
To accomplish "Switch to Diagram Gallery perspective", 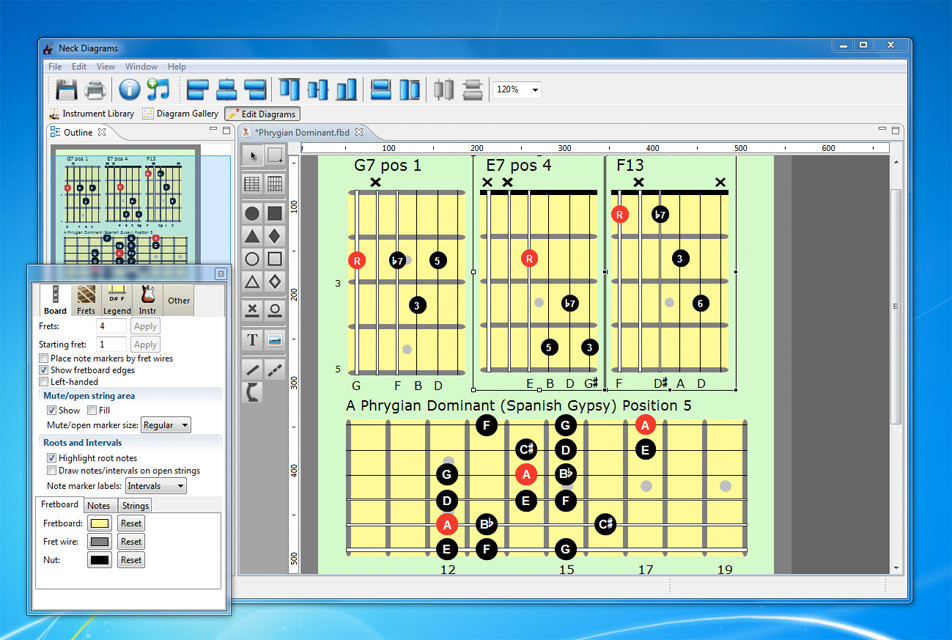I will [180, 114].
